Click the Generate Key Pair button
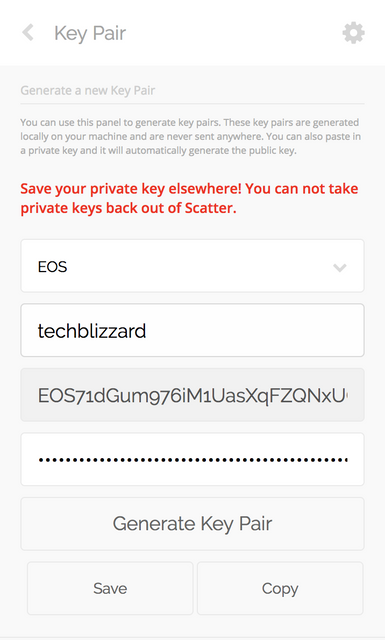 (x=192, y=524)
